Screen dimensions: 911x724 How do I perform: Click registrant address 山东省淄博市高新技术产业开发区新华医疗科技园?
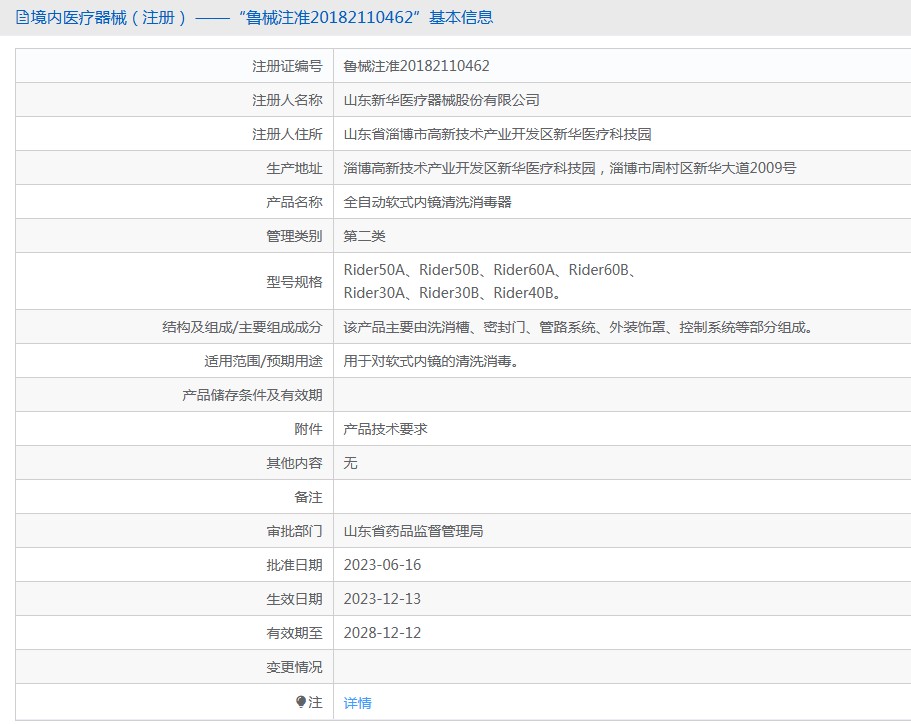pyautogui.click(x=497, y=134)
